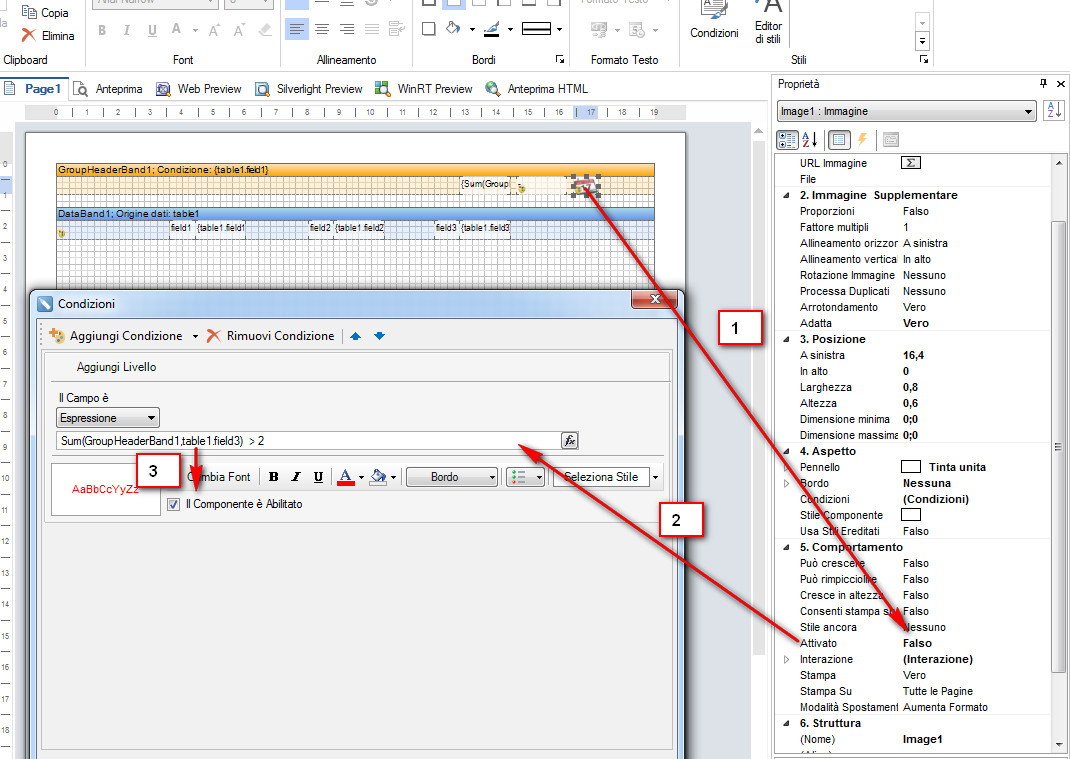Click the word wrap icon in Allineamento

pyautogui.click(x=396, y=29)
